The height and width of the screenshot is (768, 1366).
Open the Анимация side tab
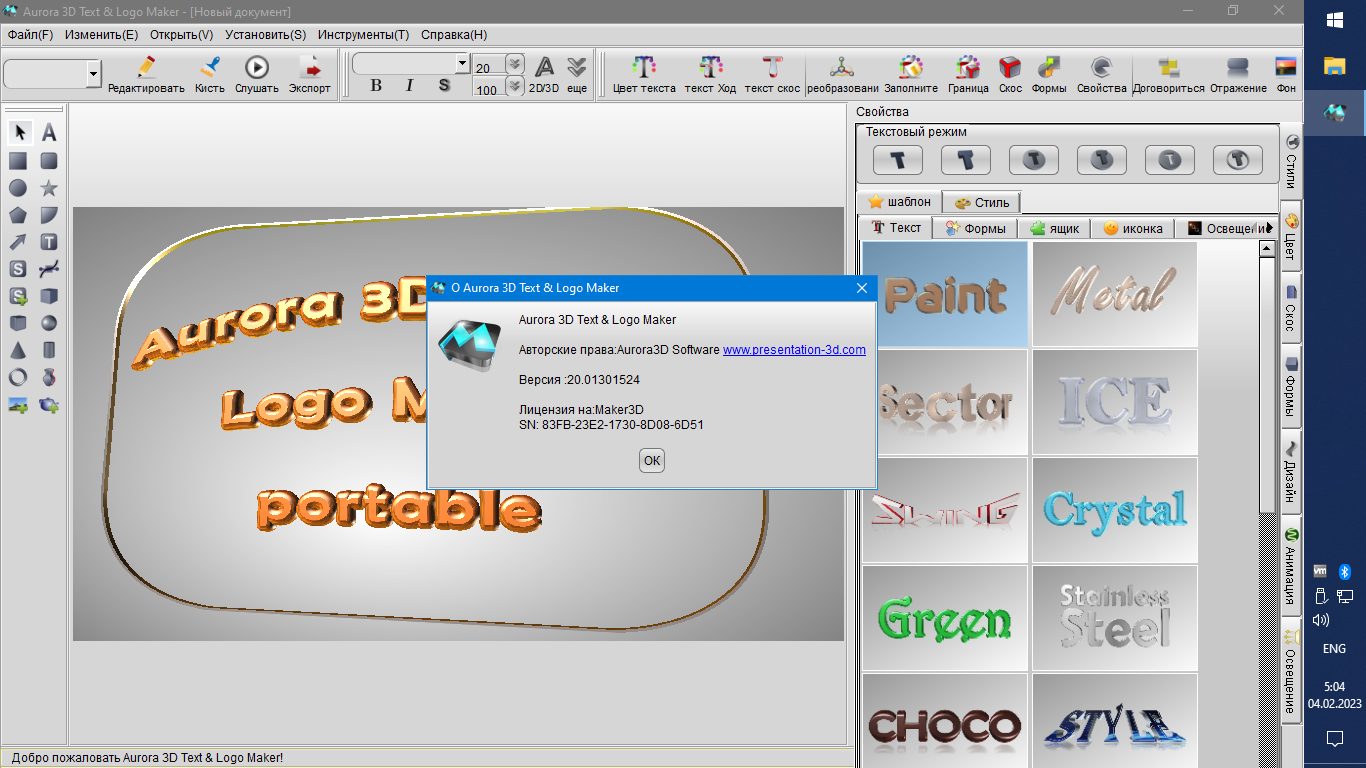point(1291,566)
